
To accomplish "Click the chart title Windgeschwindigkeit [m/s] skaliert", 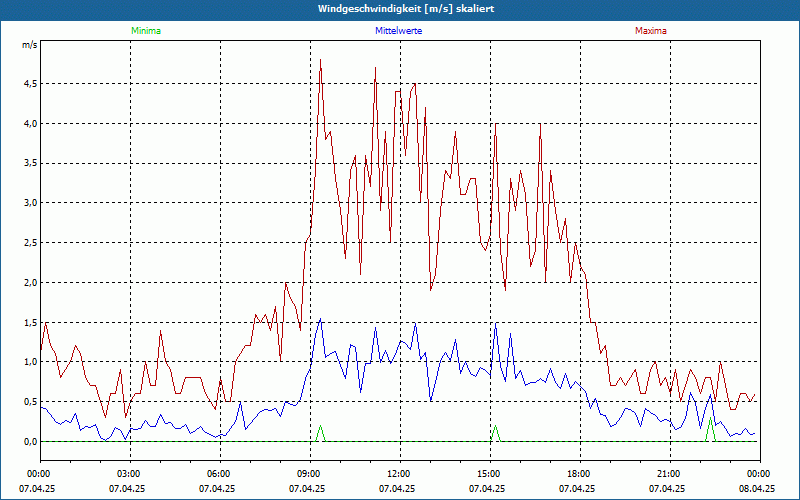I will coord(399,9).
